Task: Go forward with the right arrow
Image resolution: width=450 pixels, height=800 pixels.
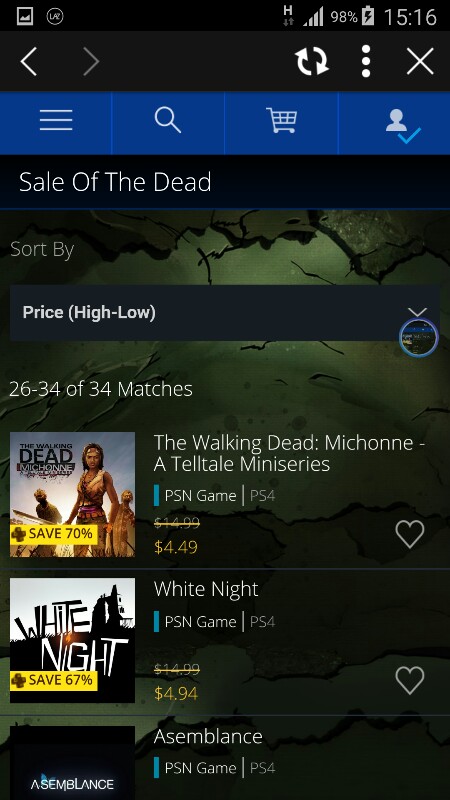Action: click(91, 61)
